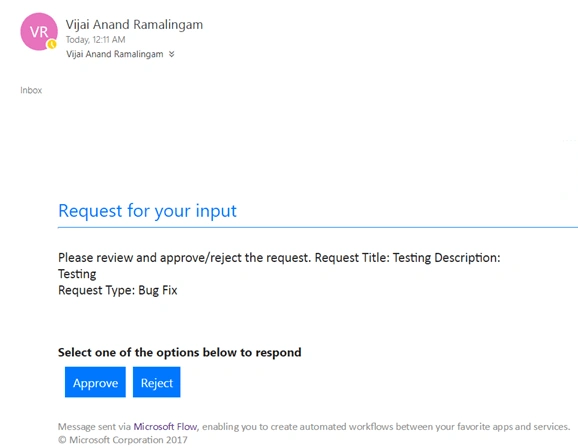Expand recipient details chevron

pos(171,54)
